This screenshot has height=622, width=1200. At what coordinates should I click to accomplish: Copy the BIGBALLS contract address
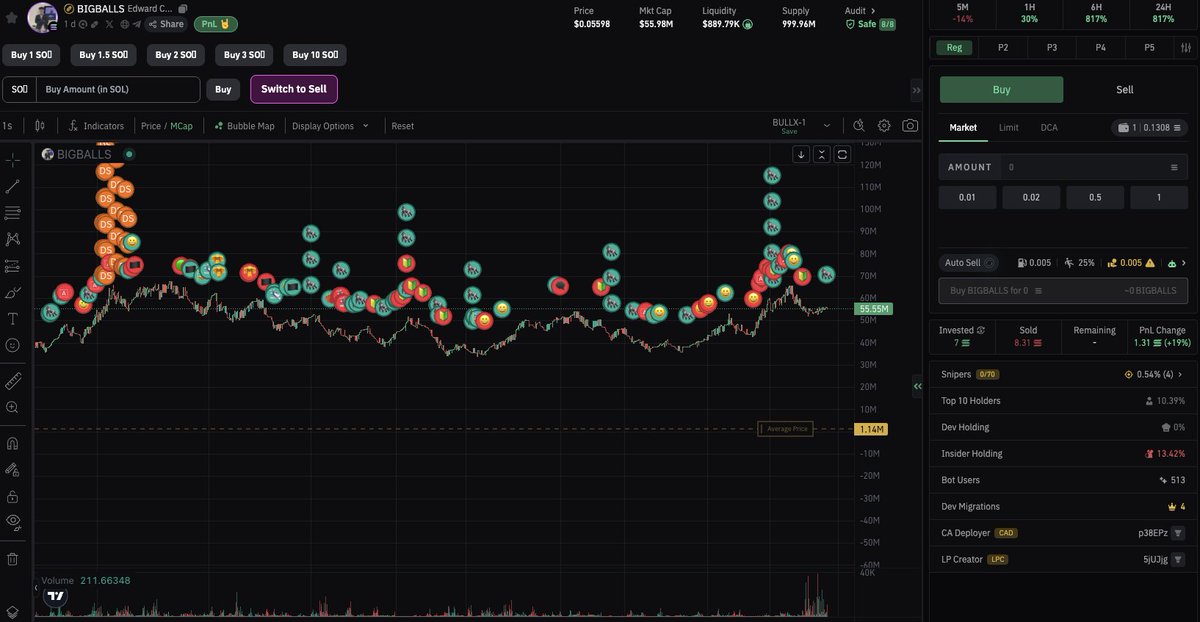pyautogui.click(x=183, y=8)
